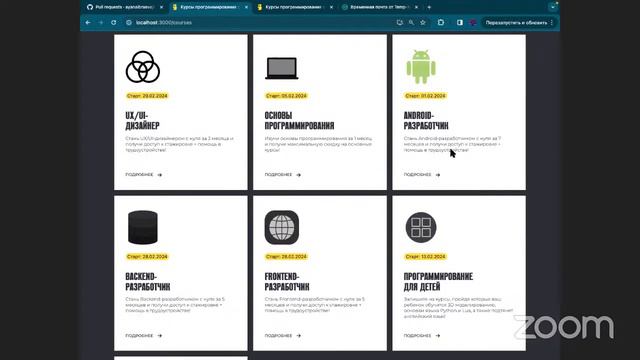Reload the localhost courses page
Image resolution: width=640 pixels, height=360 pixels.
[113, 22]
